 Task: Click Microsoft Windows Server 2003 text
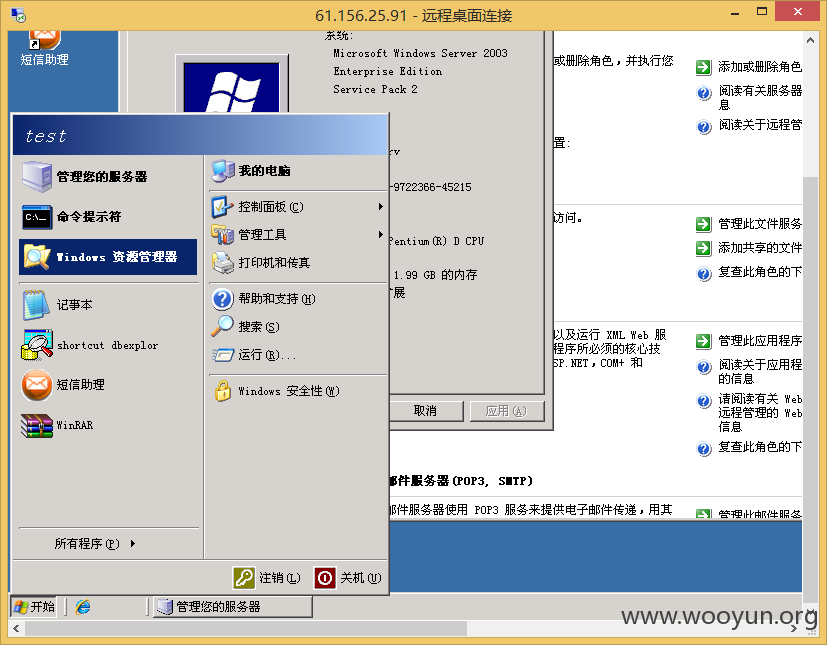tap(420, 53)
